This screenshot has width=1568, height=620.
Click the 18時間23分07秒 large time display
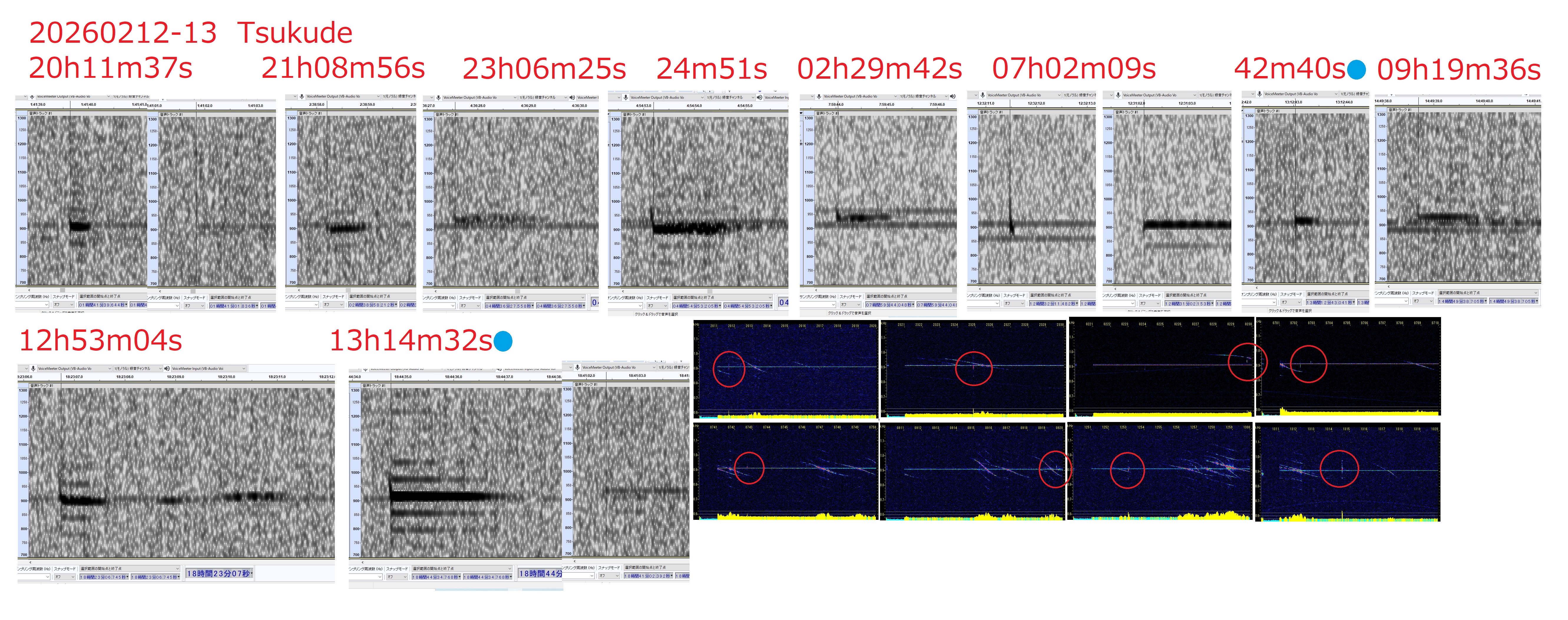click(219, 574)
